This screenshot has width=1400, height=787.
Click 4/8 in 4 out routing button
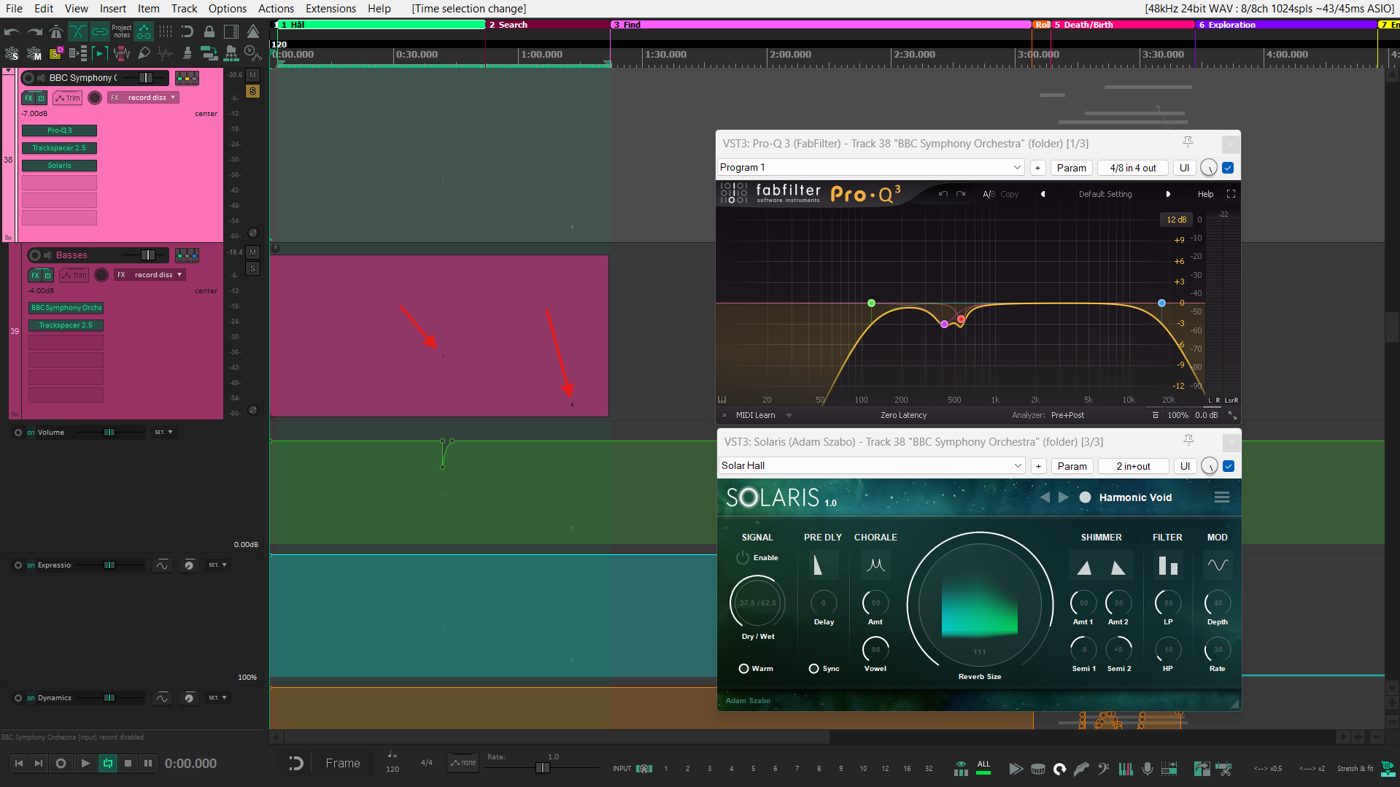click(1133, 168)
